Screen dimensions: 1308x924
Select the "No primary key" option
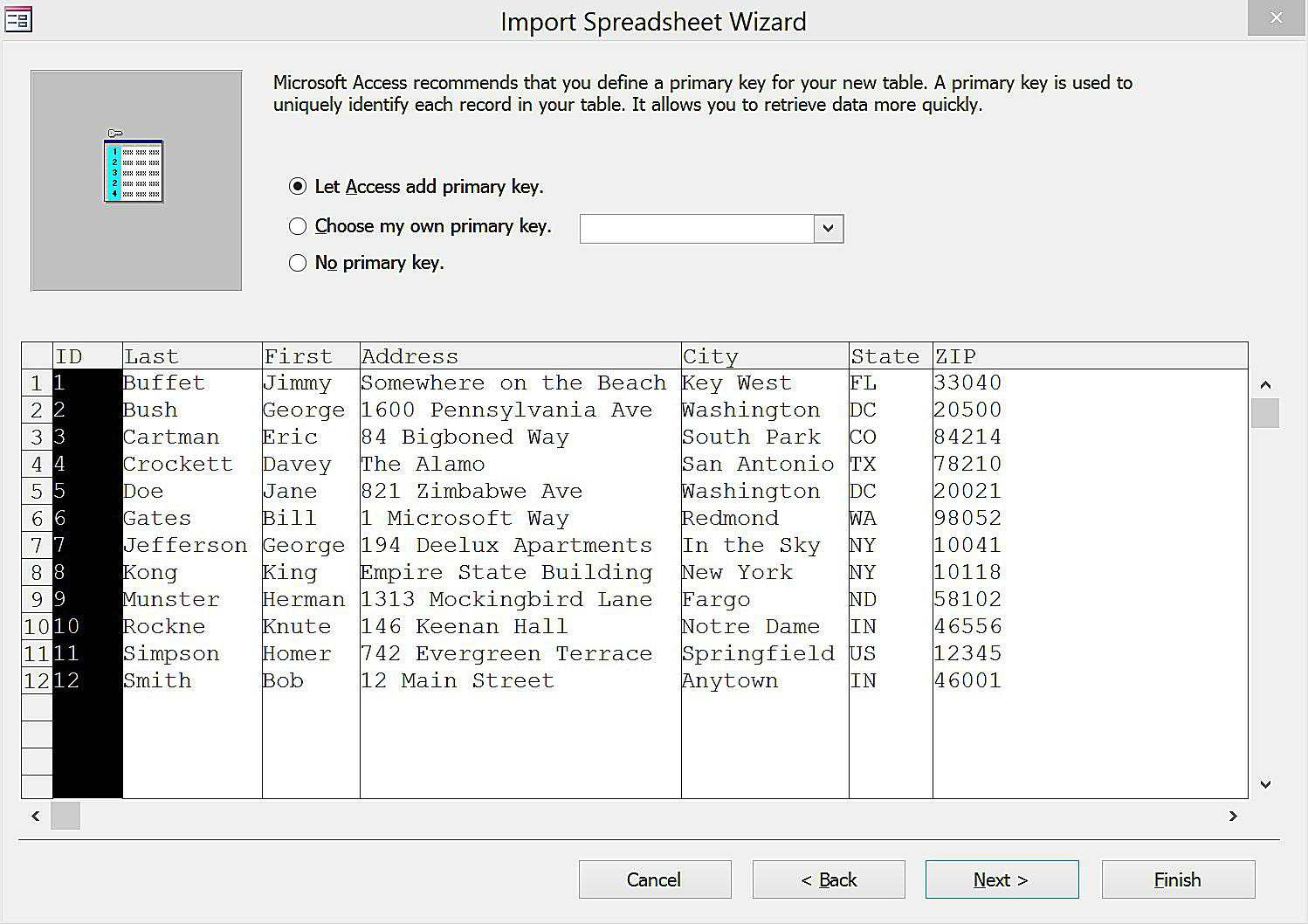pos(298,262)
